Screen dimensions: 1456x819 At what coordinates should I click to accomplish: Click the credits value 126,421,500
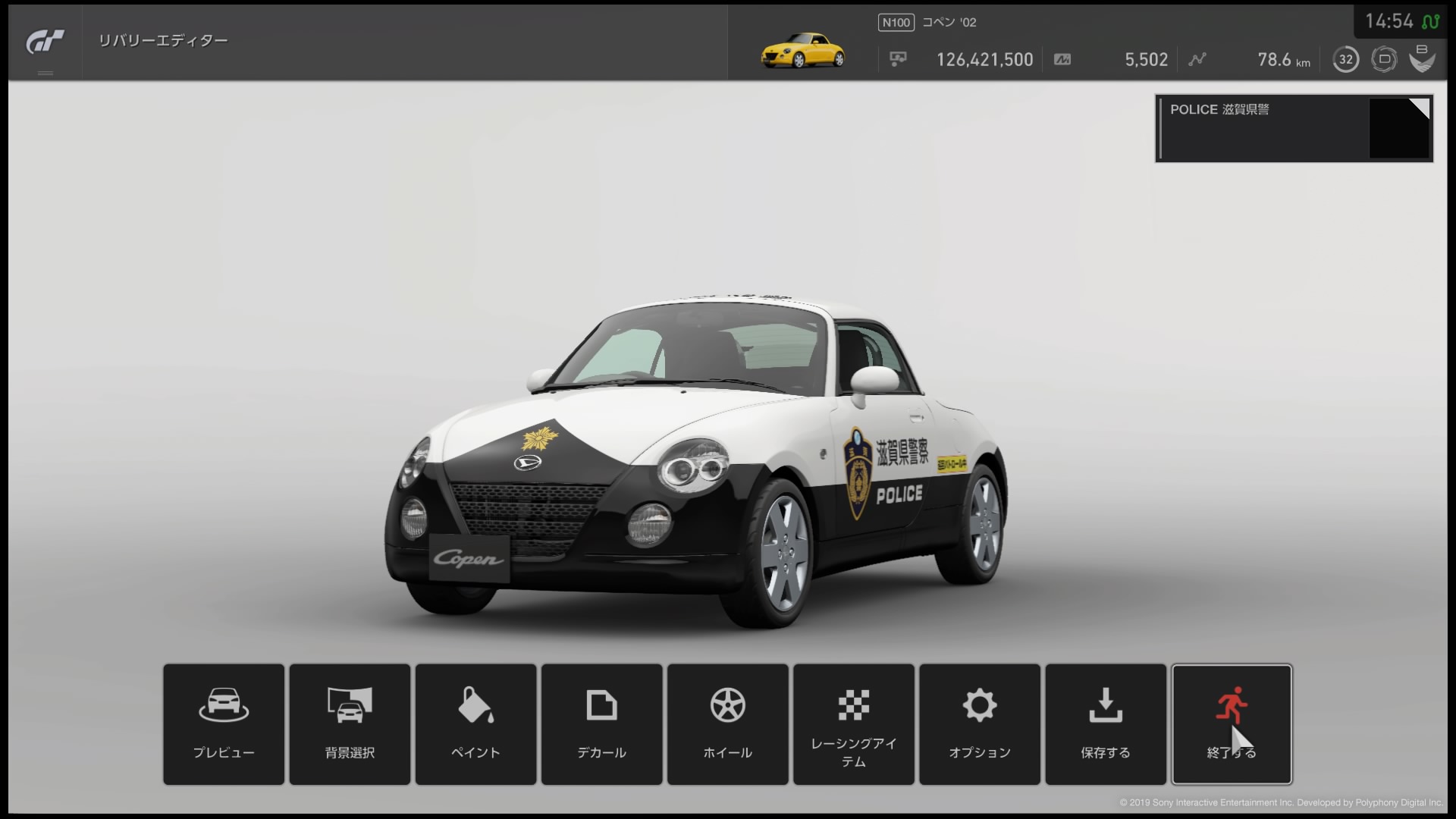click(x=984, y=59)
